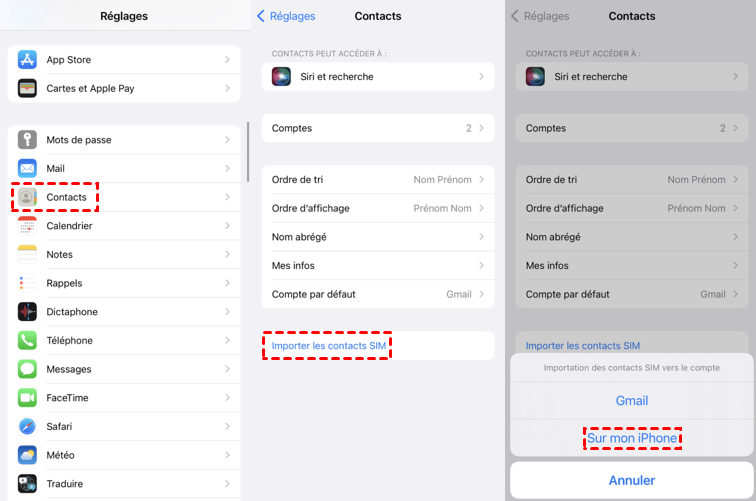Tap the FaceTime icon
Viewport: 756px width, 501px height.
point(27,398)
